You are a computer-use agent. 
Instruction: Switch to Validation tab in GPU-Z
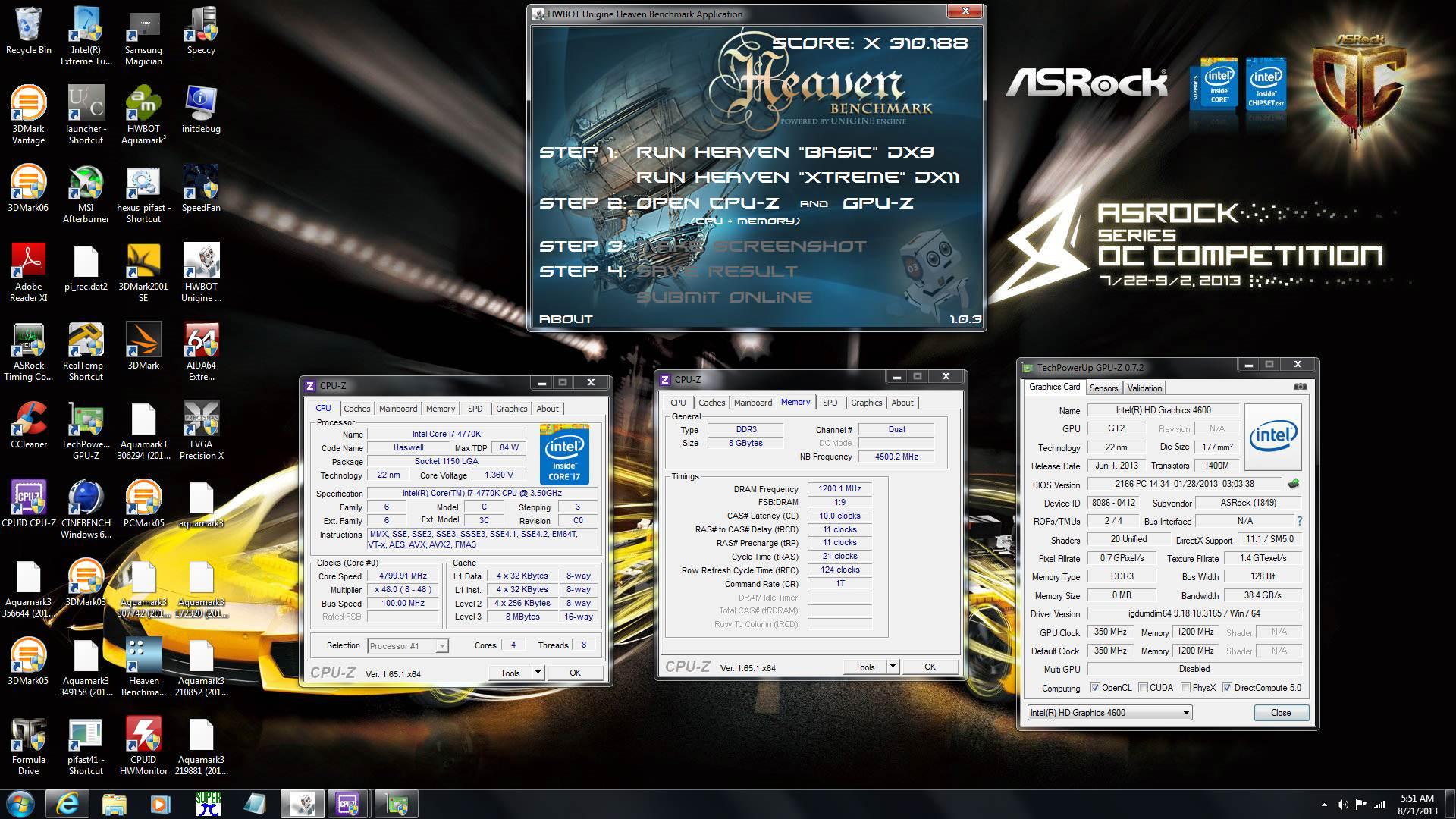(1144, 388)
